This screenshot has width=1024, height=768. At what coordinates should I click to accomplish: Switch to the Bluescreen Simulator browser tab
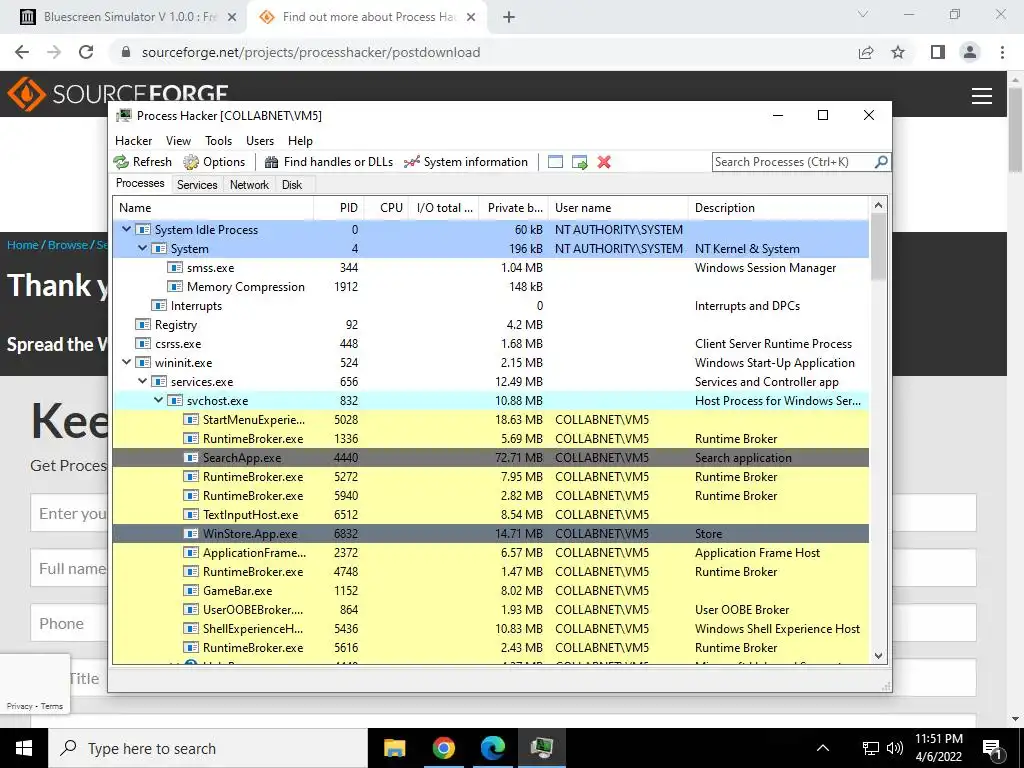(x=129, y=17)
